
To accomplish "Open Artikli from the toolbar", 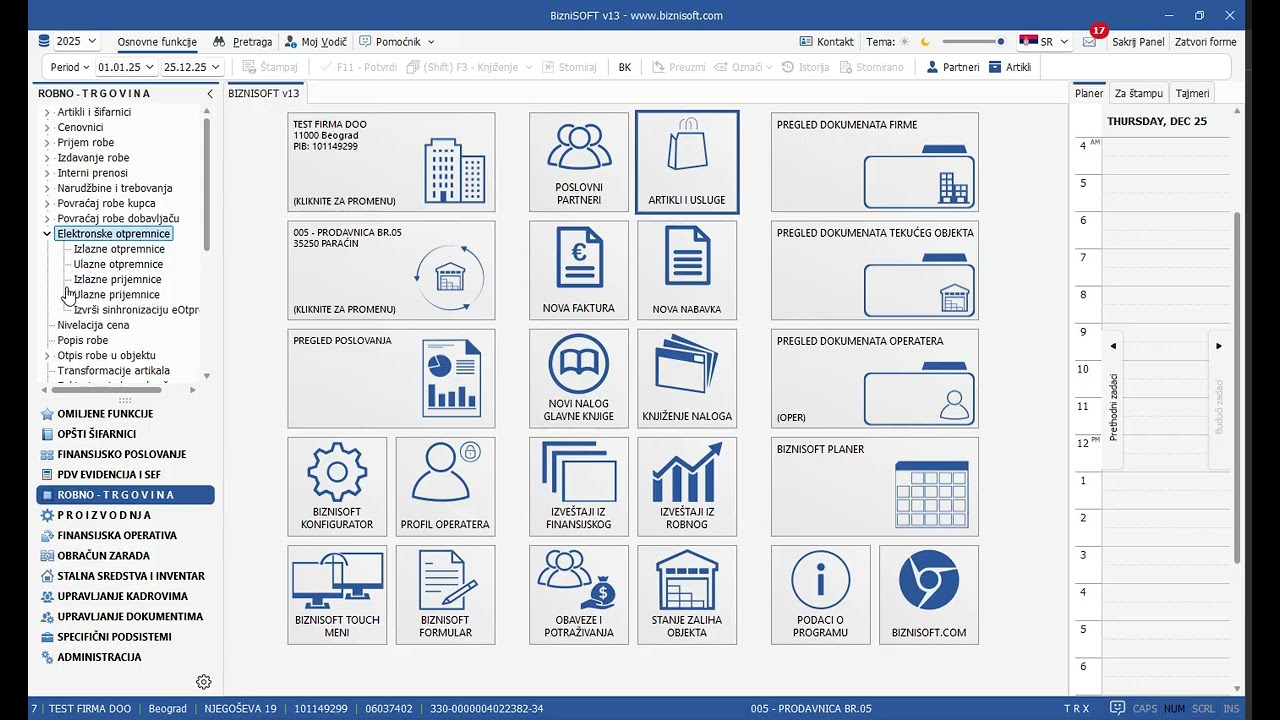I will click(1010, 67).
